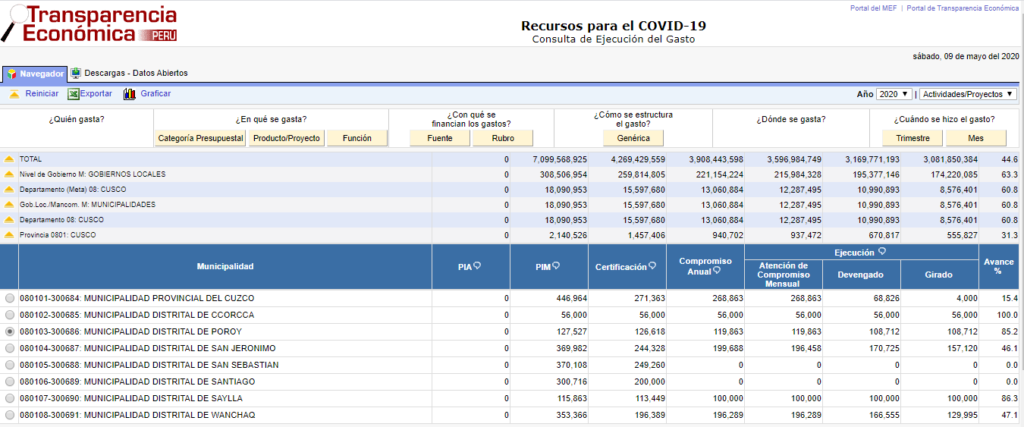This screenshot has height=427, width=1024.
Task: Click the sort icon next to PIM header
Action: (558, 266)
